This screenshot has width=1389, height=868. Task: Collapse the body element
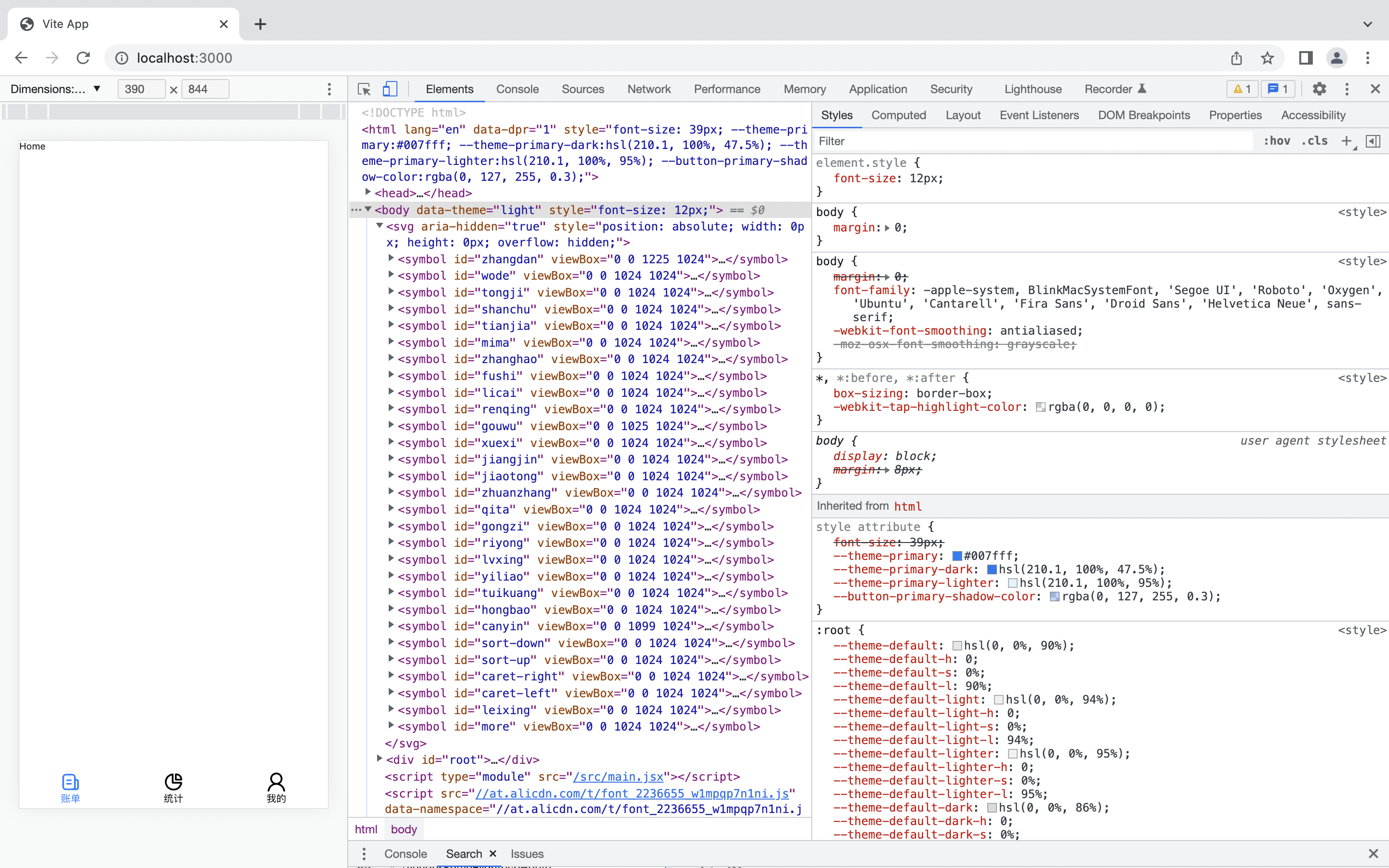click(x=368, y=209)
